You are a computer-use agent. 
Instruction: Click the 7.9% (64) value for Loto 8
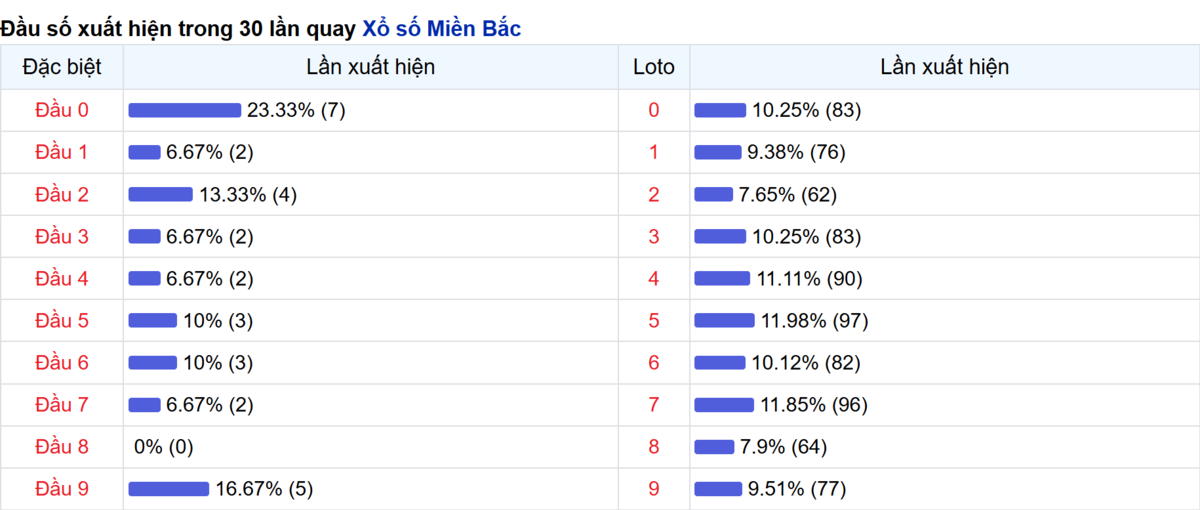click(783, 447)
